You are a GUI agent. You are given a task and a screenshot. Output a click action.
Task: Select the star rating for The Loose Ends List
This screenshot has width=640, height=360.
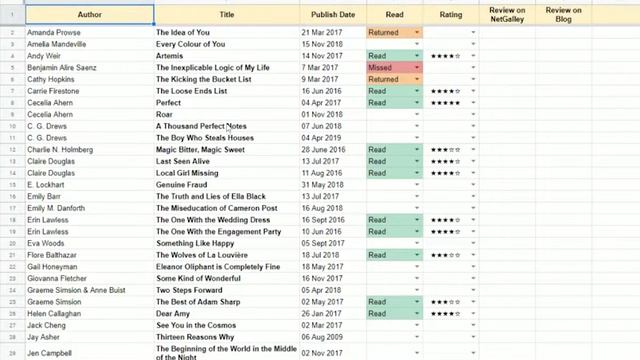point(446,91)
